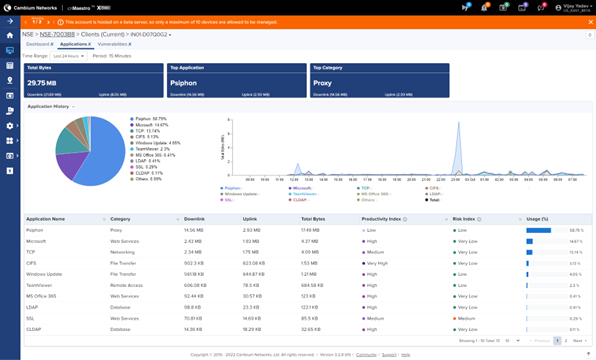The image size is (596, 360).
Task: Click the NSE-7003B8 breadcrumb link
Action: [x=57, y=35]
